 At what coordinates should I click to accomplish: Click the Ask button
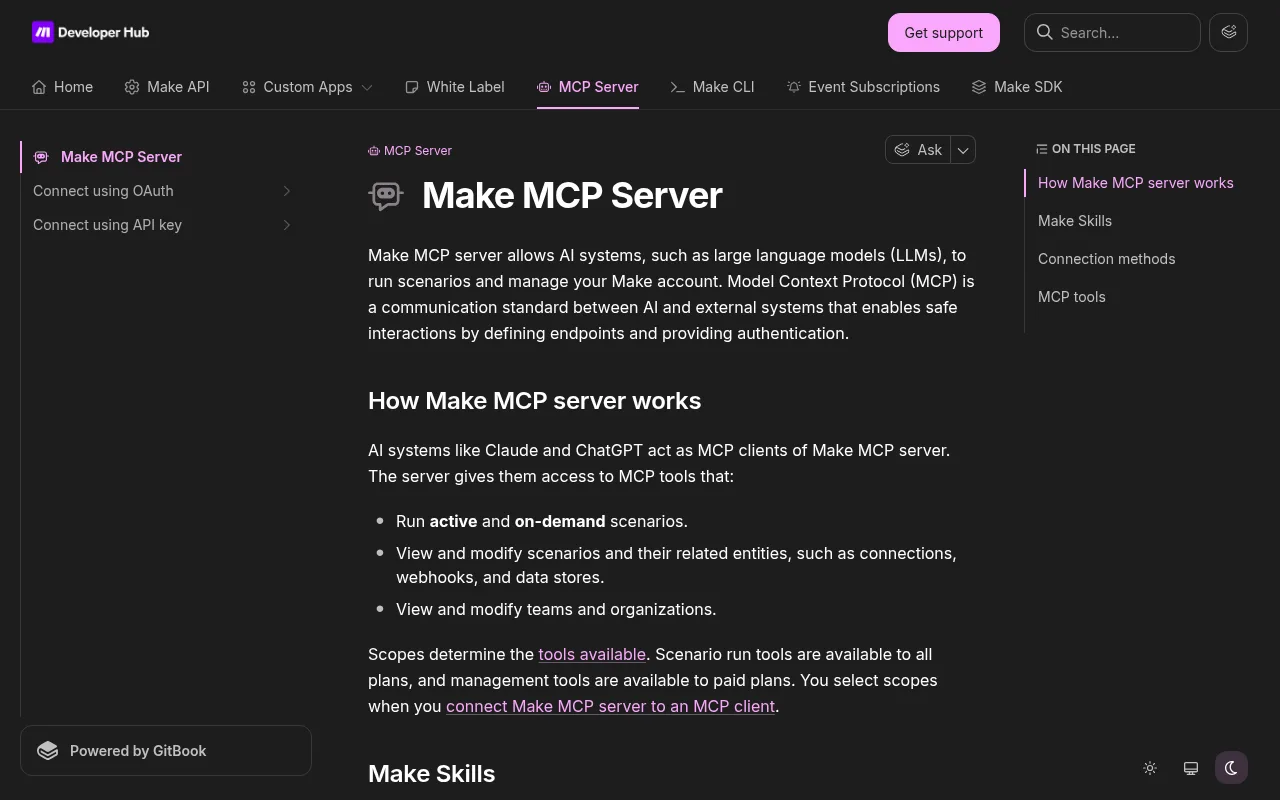[918, 150]
